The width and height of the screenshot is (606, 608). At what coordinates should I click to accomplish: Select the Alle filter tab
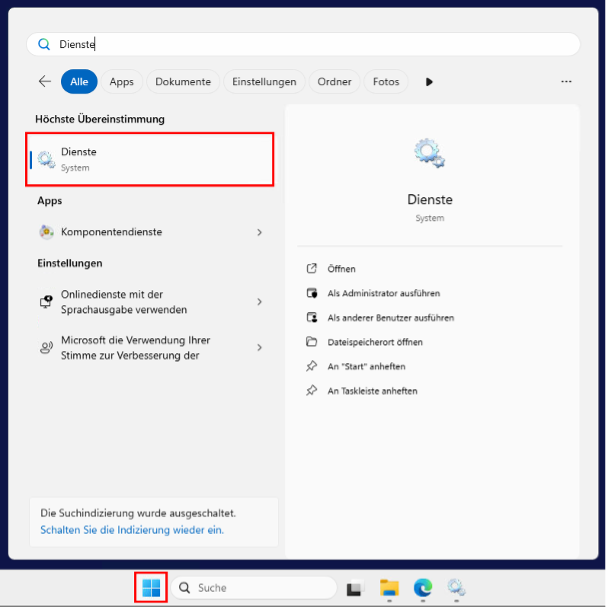79,81
